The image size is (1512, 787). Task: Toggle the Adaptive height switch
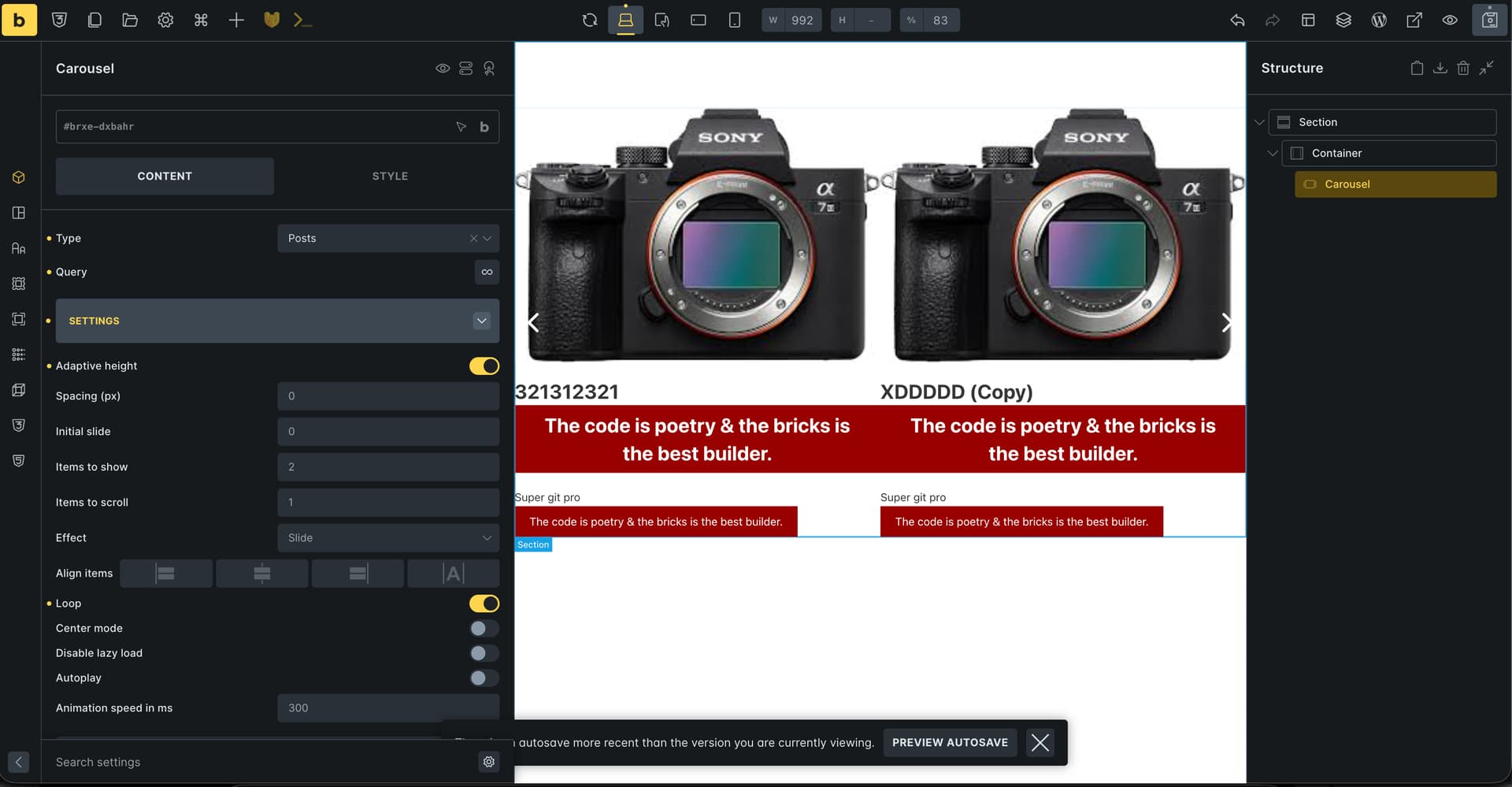[484, 366]
